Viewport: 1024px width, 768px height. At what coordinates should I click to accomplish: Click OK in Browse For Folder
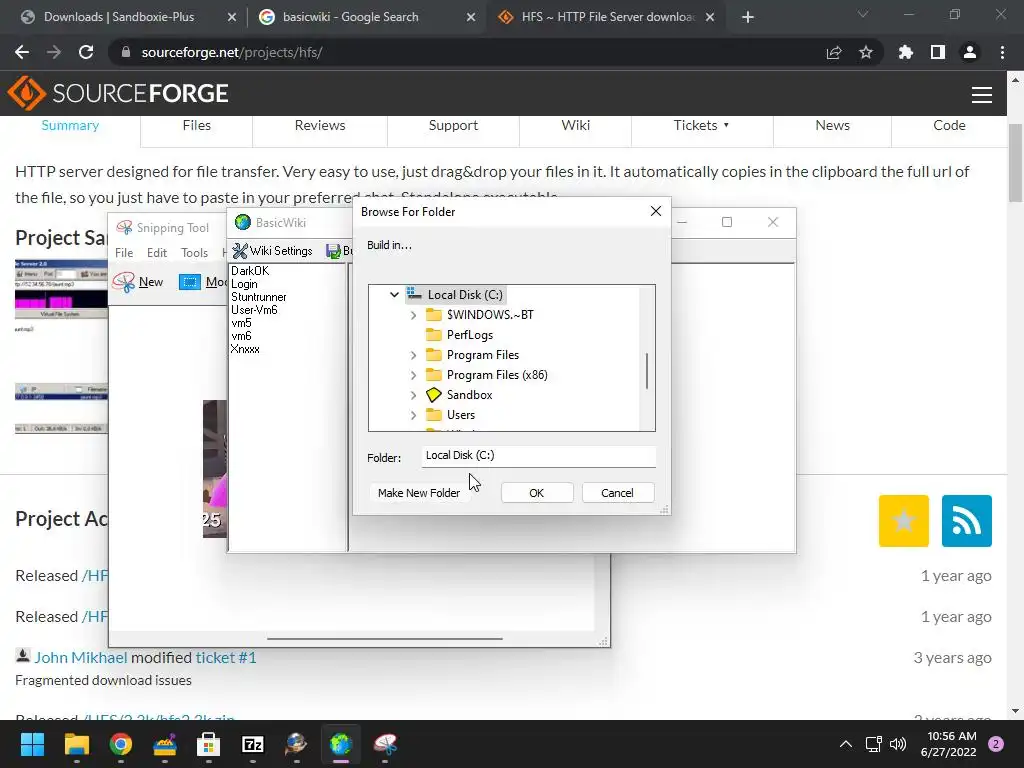click(x=537, y=493)
